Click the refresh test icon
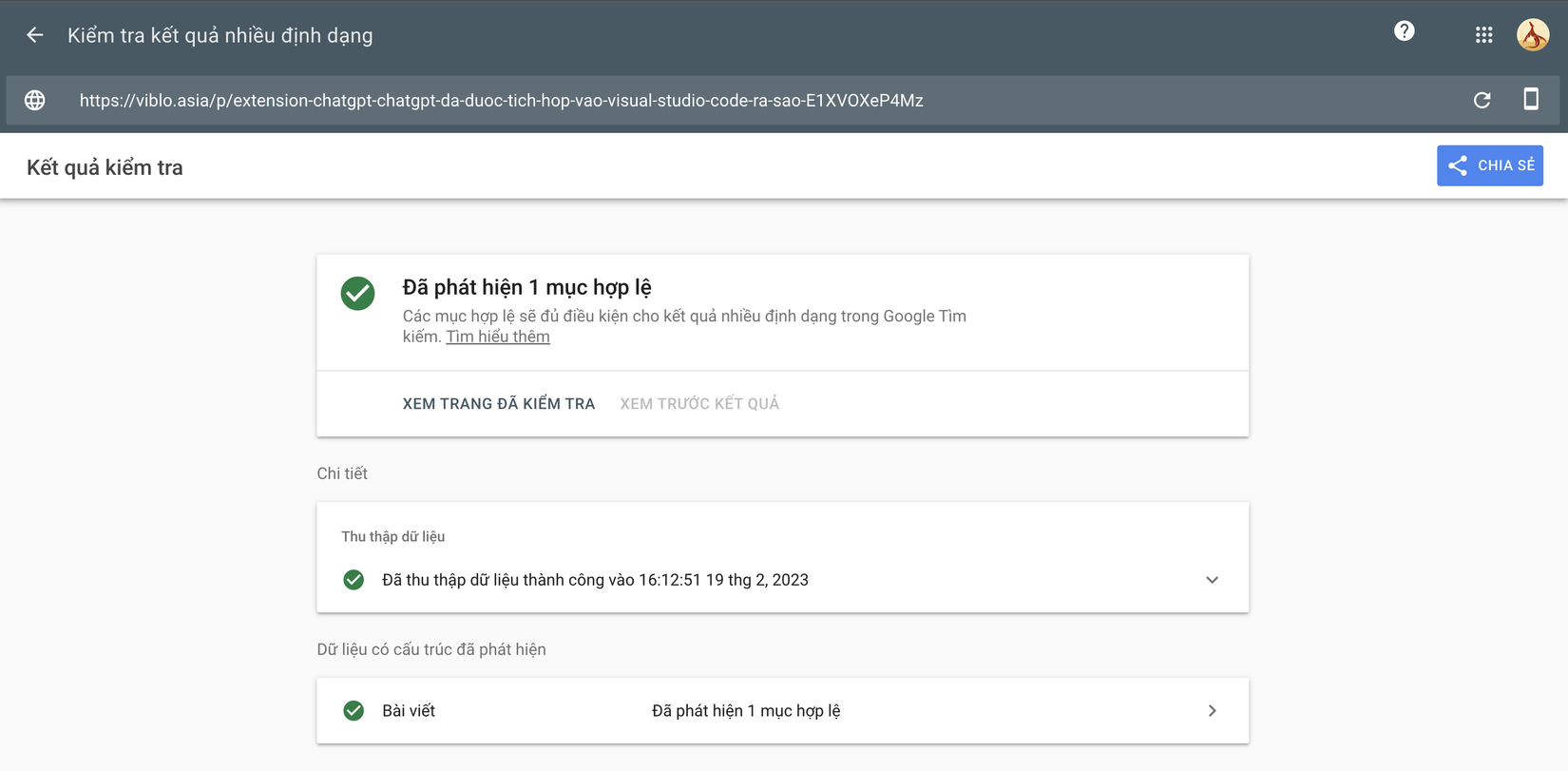 (1482, 101)
